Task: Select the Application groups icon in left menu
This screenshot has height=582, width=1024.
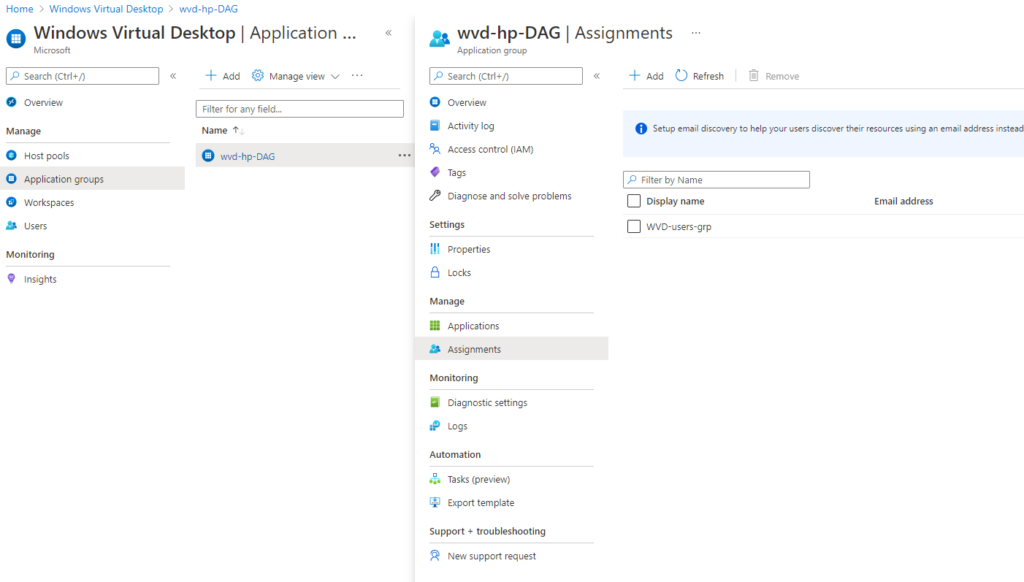Action: coord(11,178)
